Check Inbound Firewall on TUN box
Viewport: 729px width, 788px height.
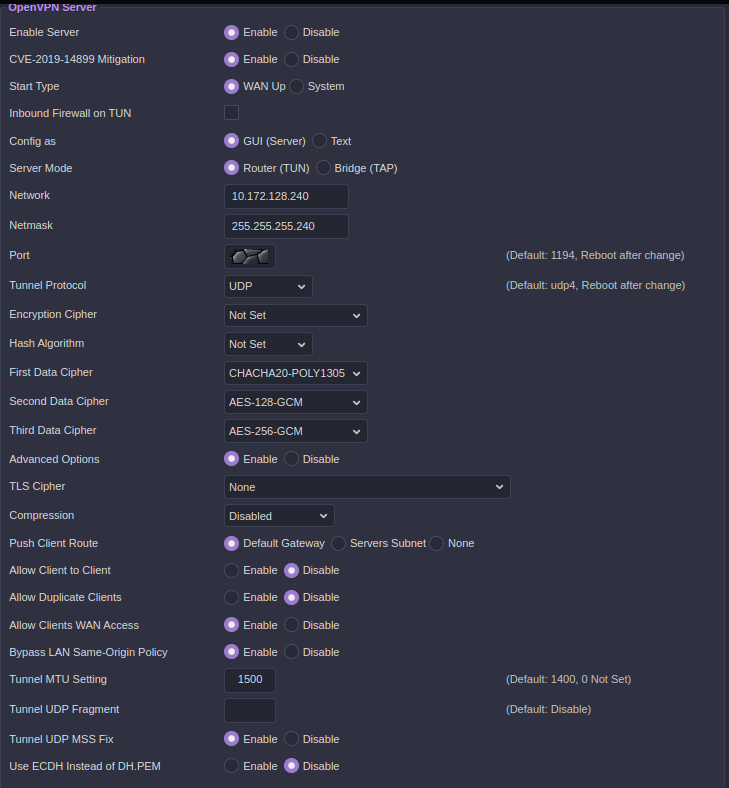click(x=231, y=113)
